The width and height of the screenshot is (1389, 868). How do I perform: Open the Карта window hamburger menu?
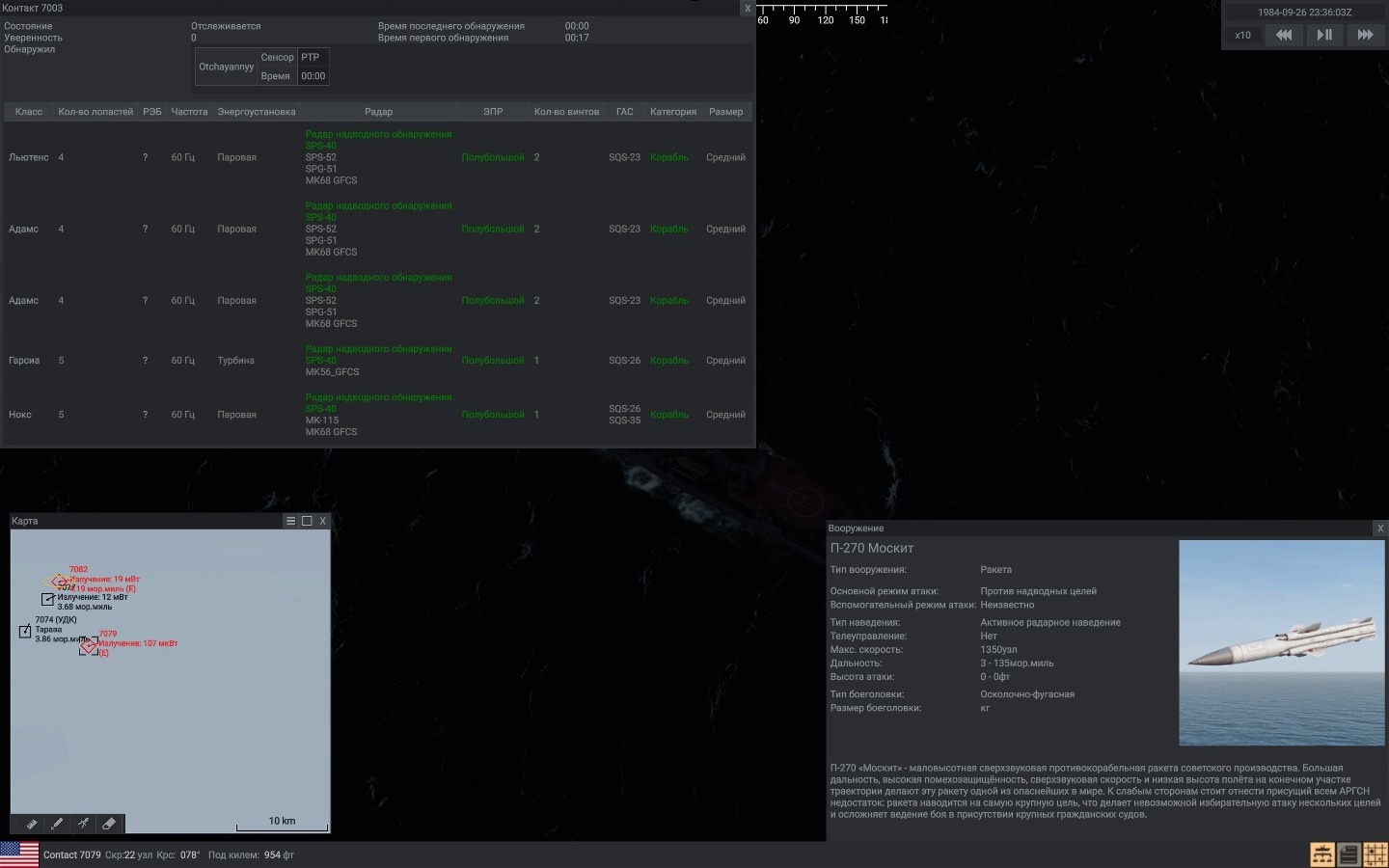pyautogui.click(x=290, y=521)
